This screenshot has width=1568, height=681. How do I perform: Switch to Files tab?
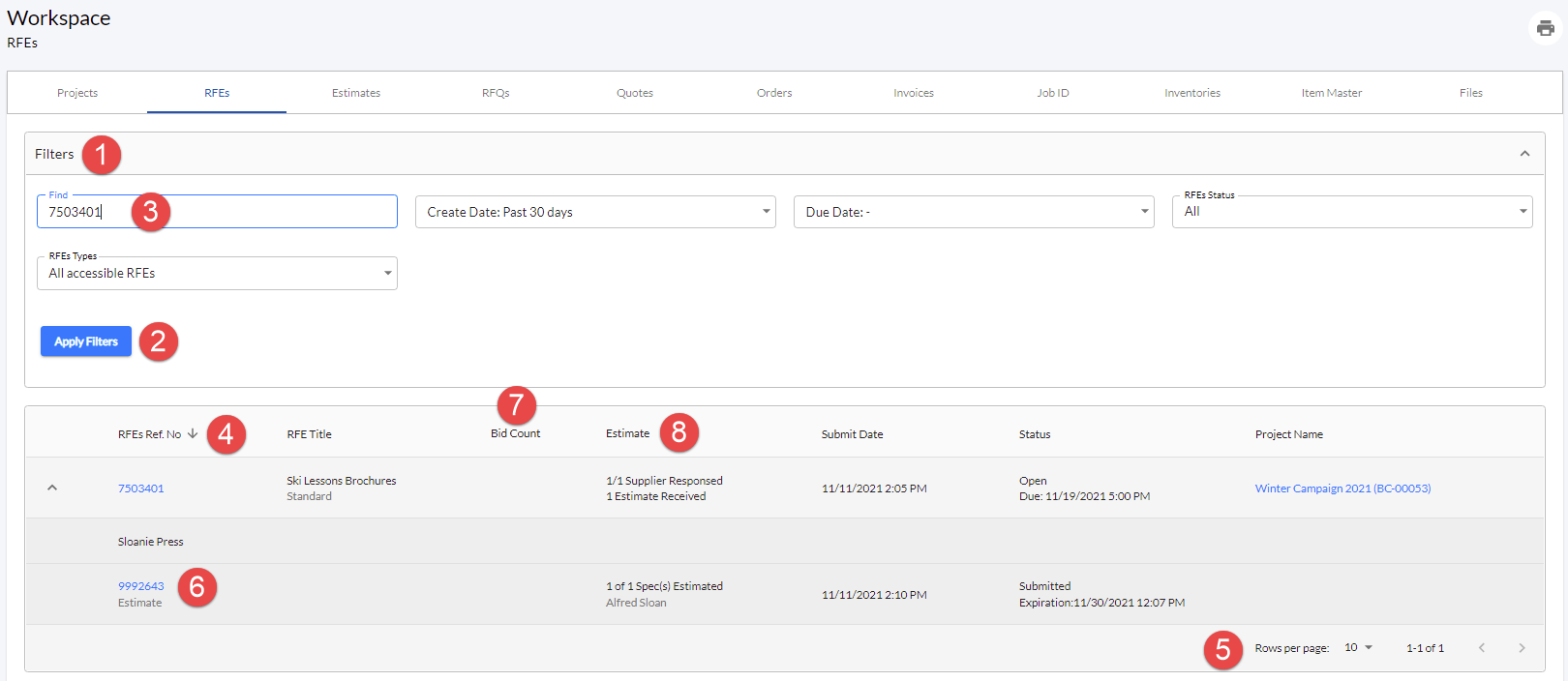click(1471, 93)
